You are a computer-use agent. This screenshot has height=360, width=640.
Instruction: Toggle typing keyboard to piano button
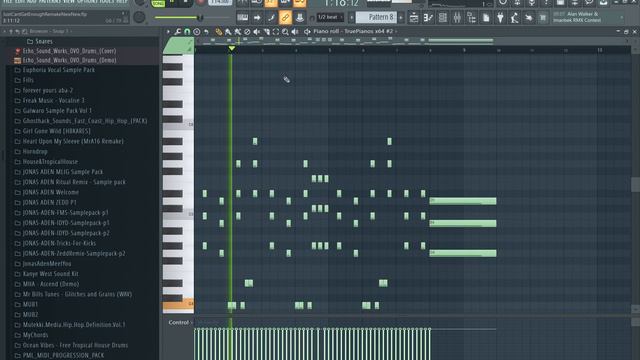point(242,18)
